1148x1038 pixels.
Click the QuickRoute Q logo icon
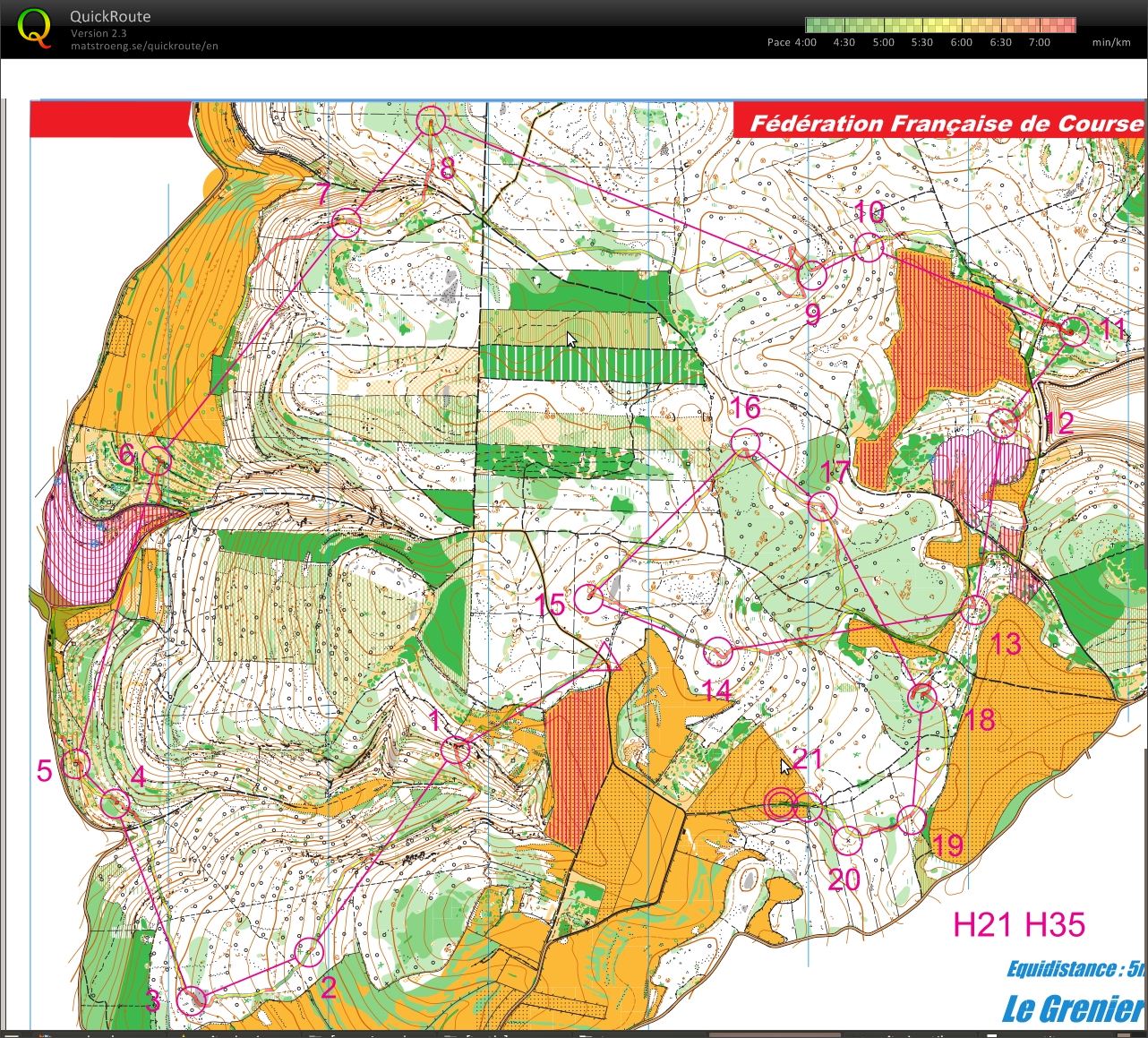coord(35,26)
